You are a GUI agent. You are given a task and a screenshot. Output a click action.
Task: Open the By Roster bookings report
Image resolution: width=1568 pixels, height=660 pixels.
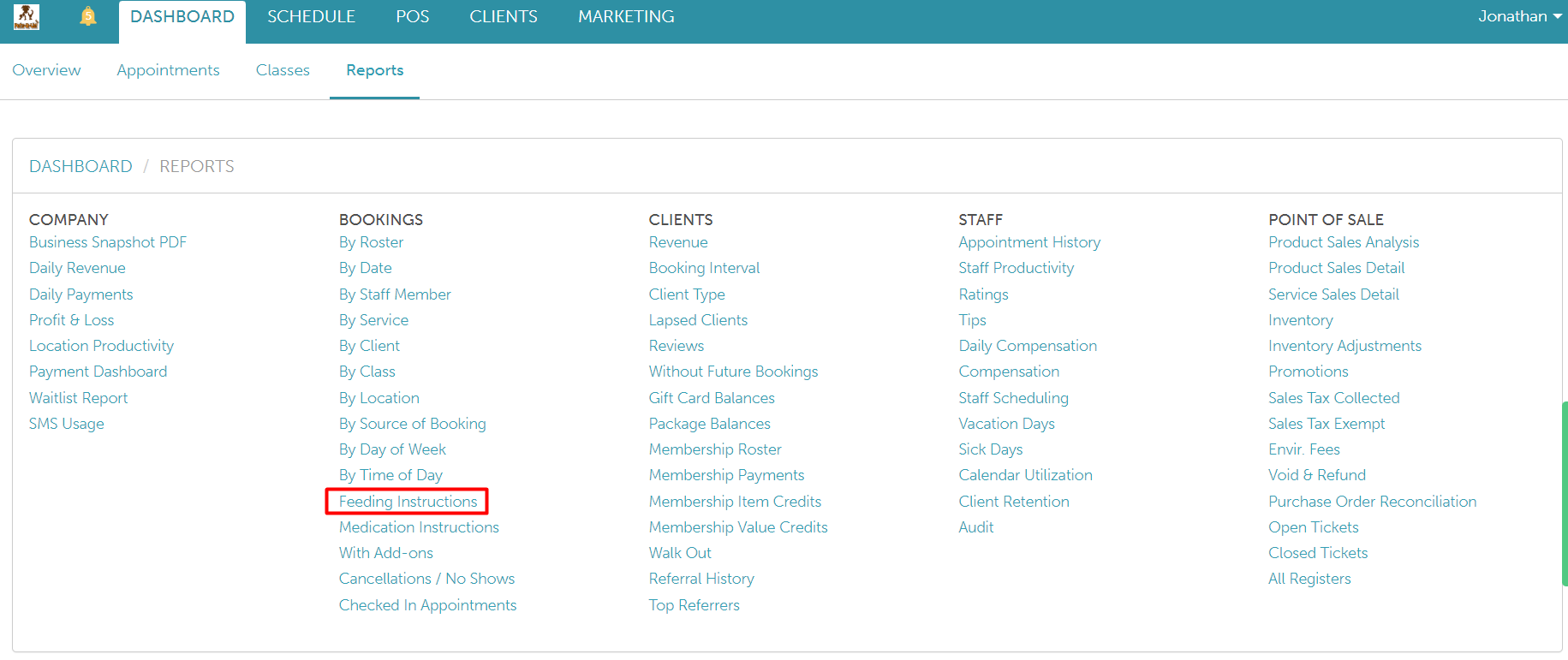371,242
